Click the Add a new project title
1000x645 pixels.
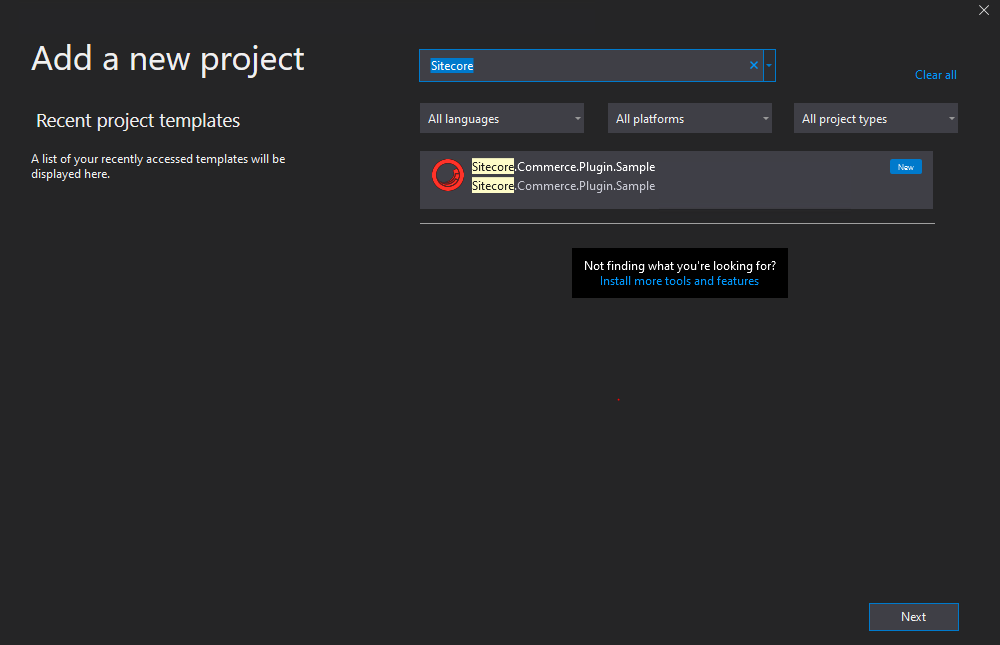pos(168,59)
